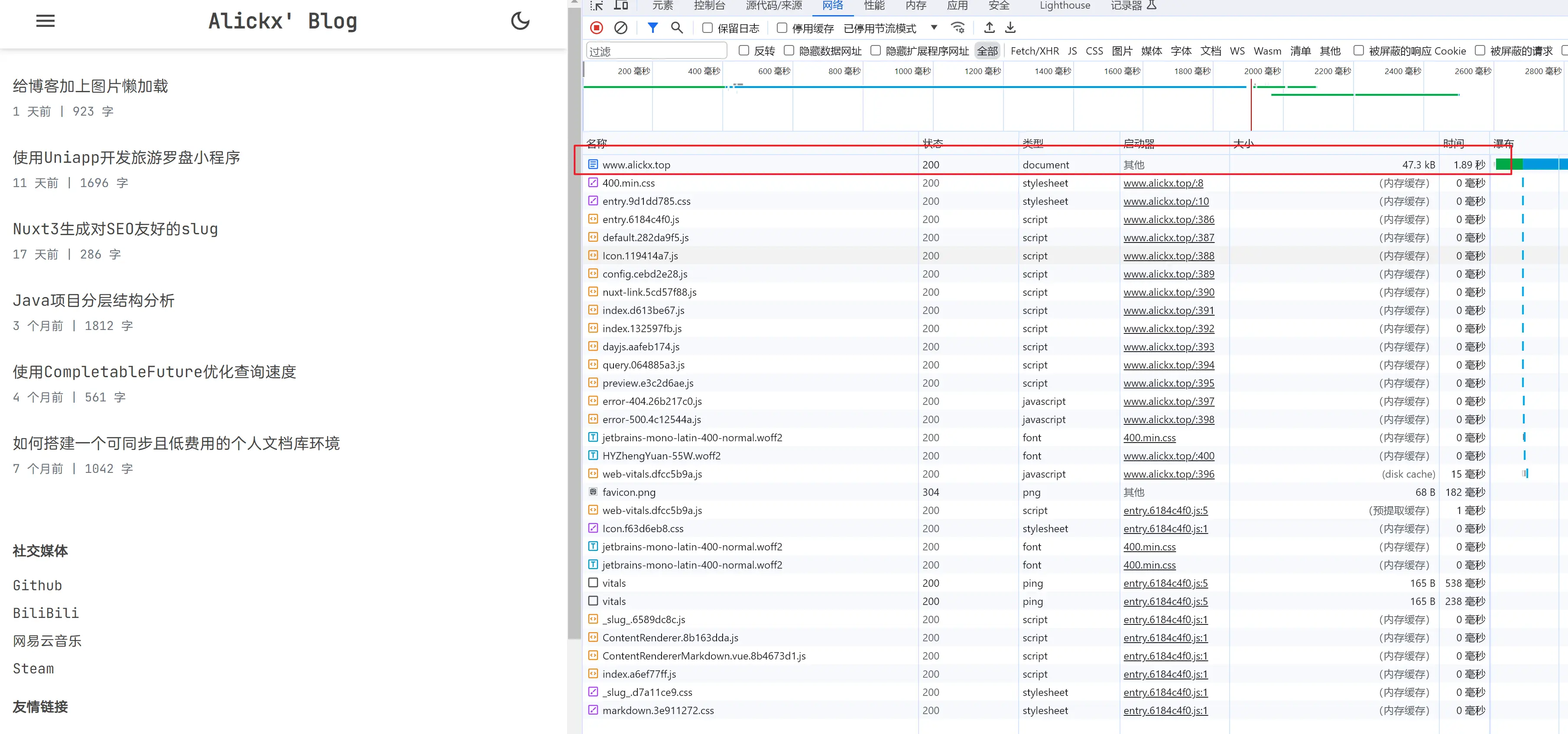This screenshot has width=1568, height=734.
Task: Open the Steam social link
Action: coord(33,668)
